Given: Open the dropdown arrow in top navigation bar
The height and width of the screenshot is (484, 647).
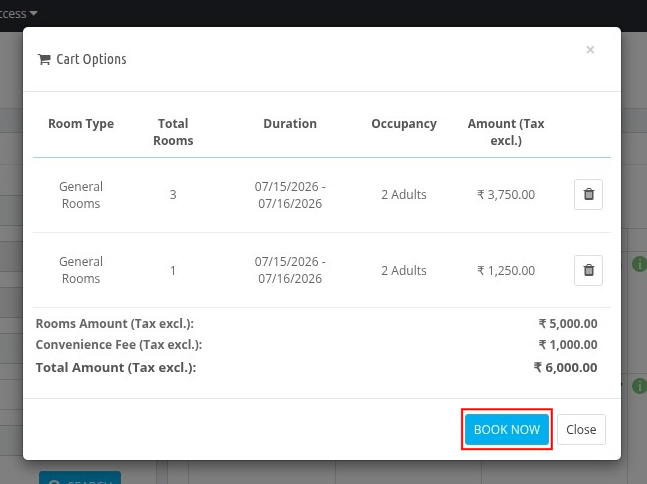Looking at the screenshot, I should point(34,13).
